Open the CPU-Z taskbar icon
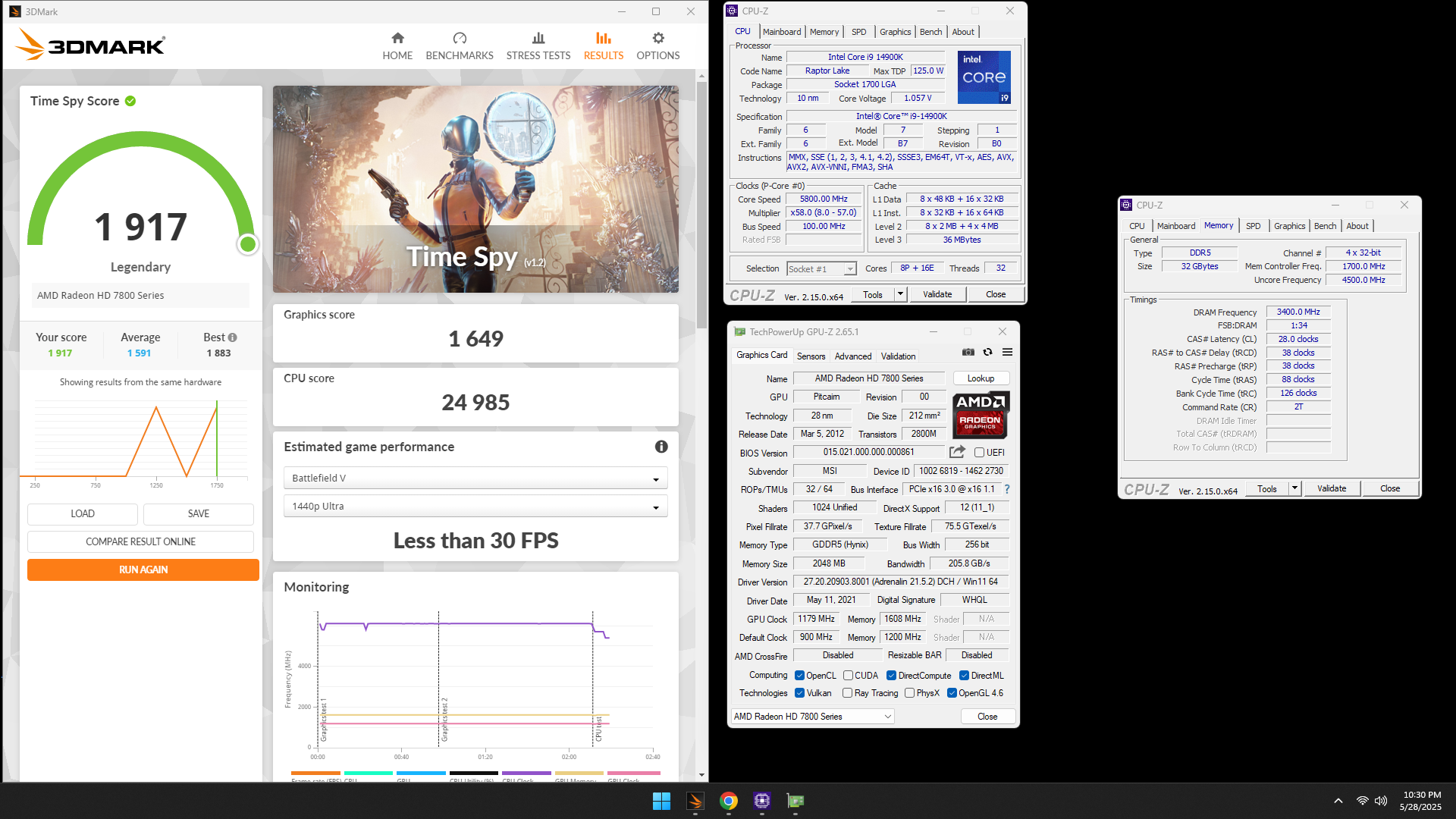Screen dimensions: 1456x819 click(x=762, y=801)
